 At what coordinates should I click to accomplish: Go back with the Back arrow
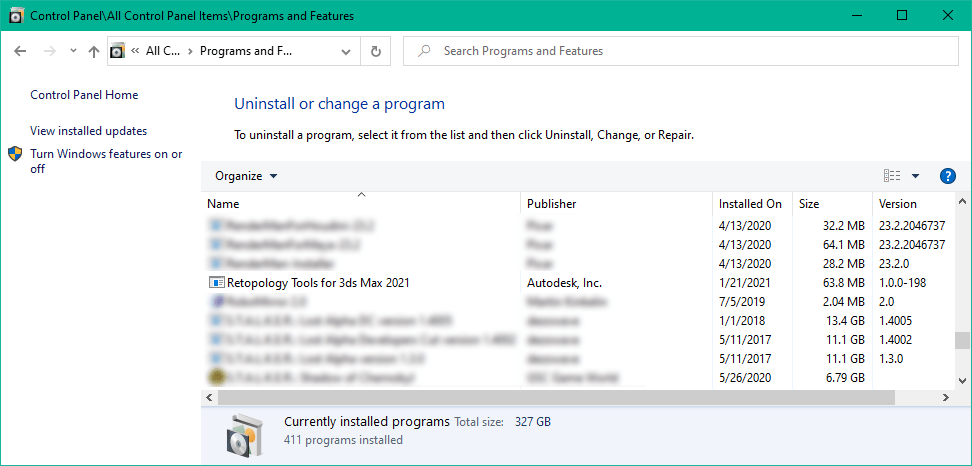20,51
